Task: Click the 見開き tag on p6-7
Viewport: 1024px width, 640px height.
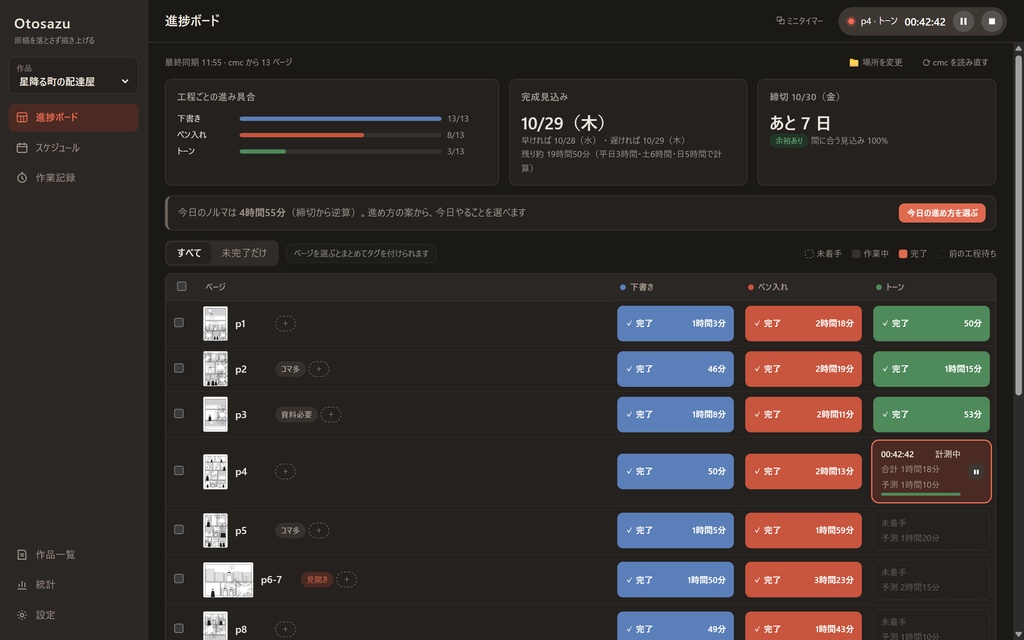Action: tap(317, 579)
